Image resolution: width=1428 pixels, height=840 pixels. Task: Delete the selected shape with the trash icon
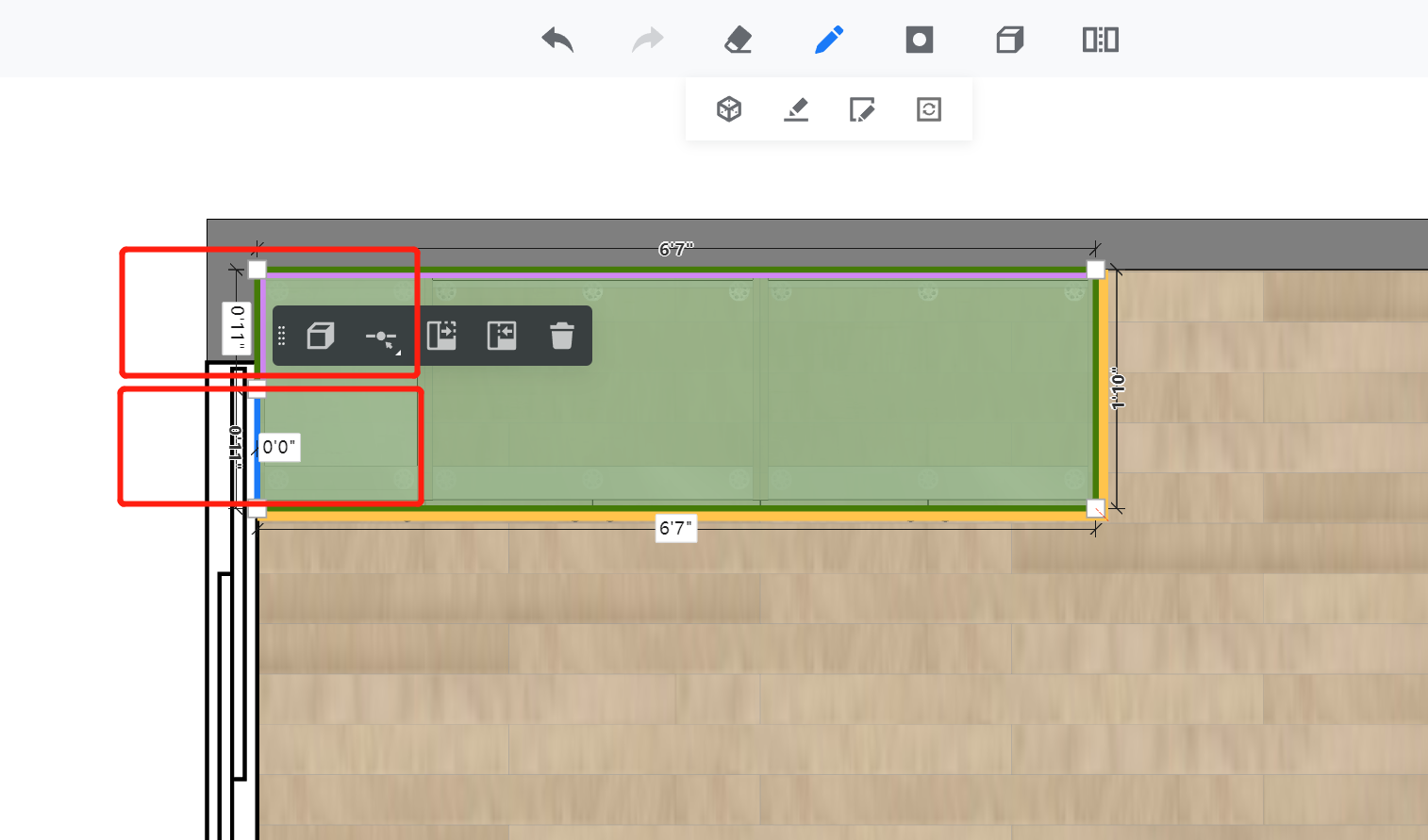pyautogui.click(x=562, y=336)
